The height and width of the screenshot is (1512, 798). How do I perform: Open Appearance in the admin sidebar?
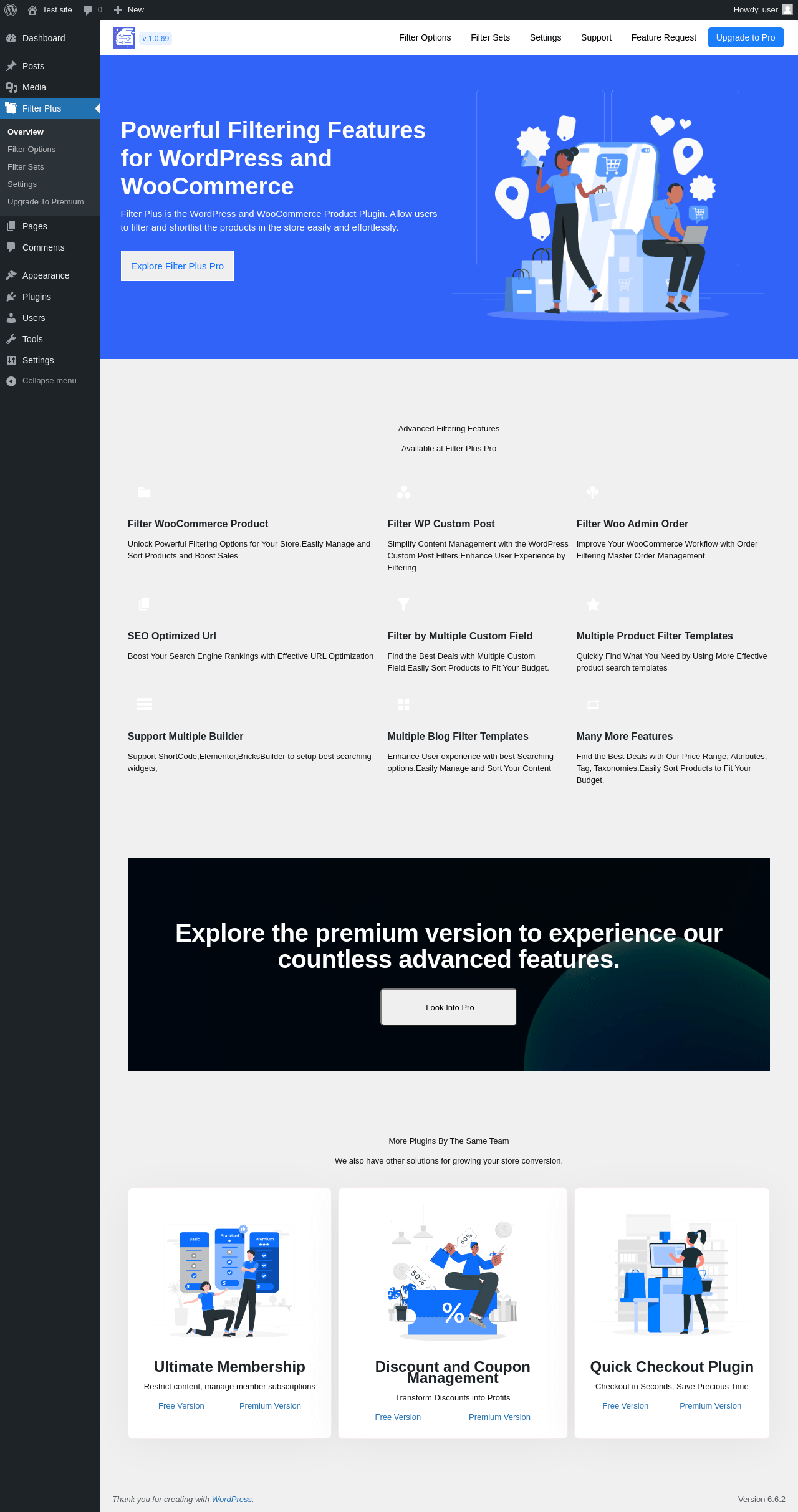(x=46, y=275)
